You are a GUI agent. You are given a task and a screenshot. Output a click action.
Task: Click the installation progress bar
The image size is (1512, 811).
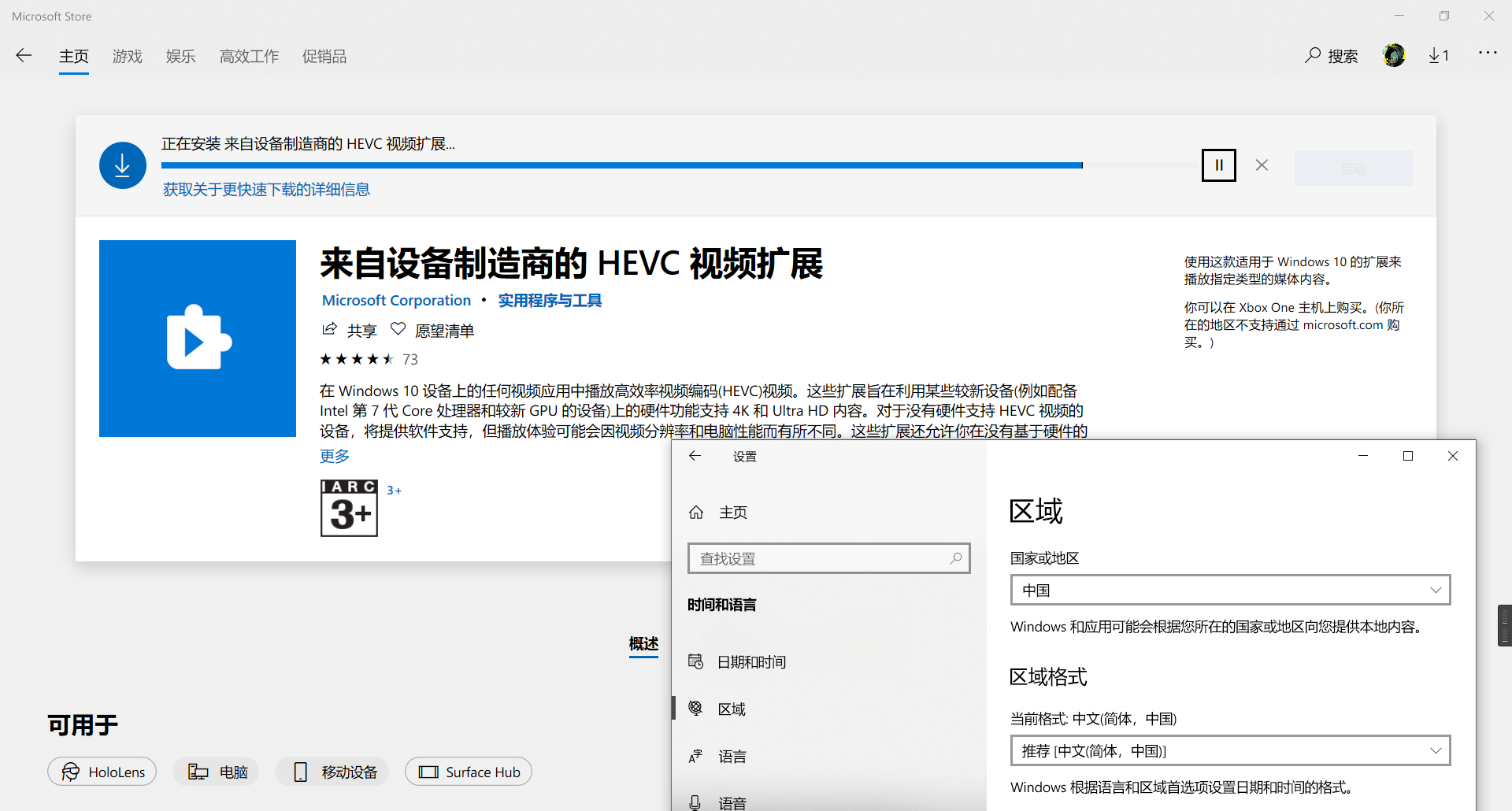[681, 165]
